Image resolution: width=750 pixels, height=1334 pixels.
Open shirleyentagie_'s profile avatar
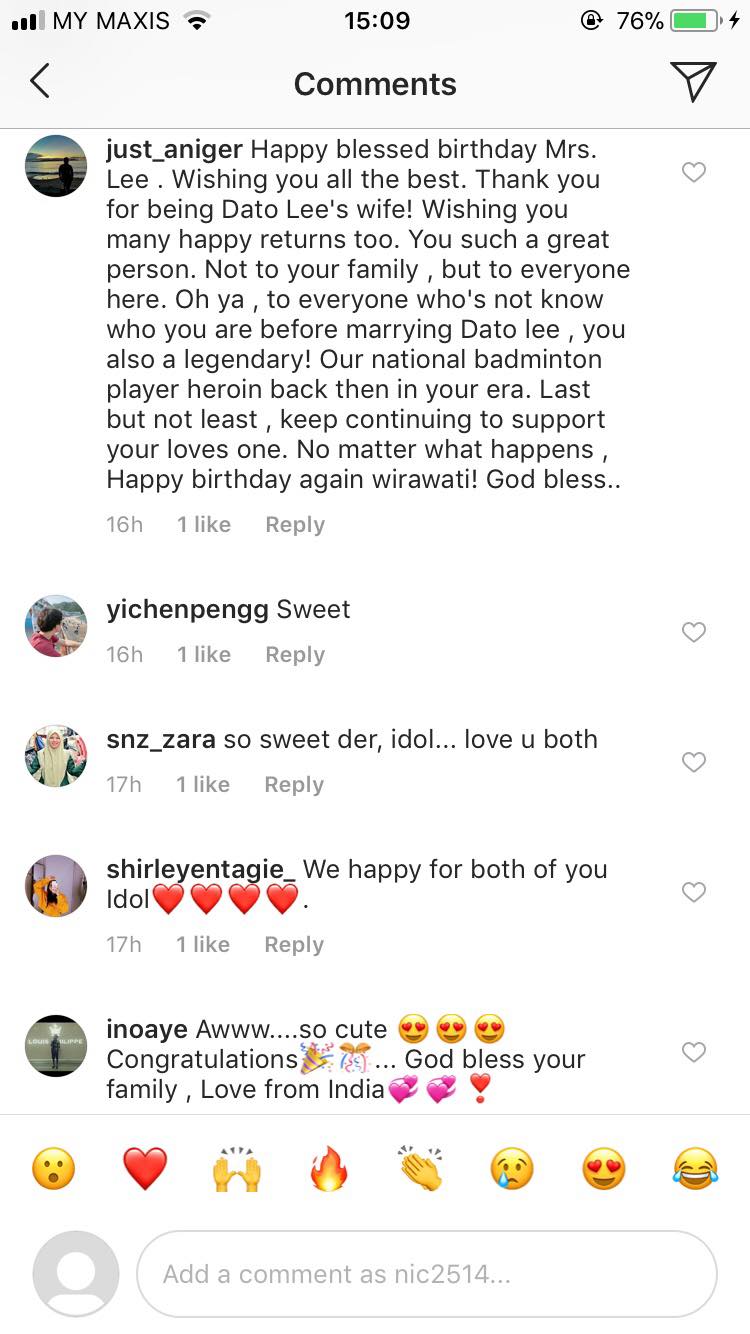pos(55,886)
